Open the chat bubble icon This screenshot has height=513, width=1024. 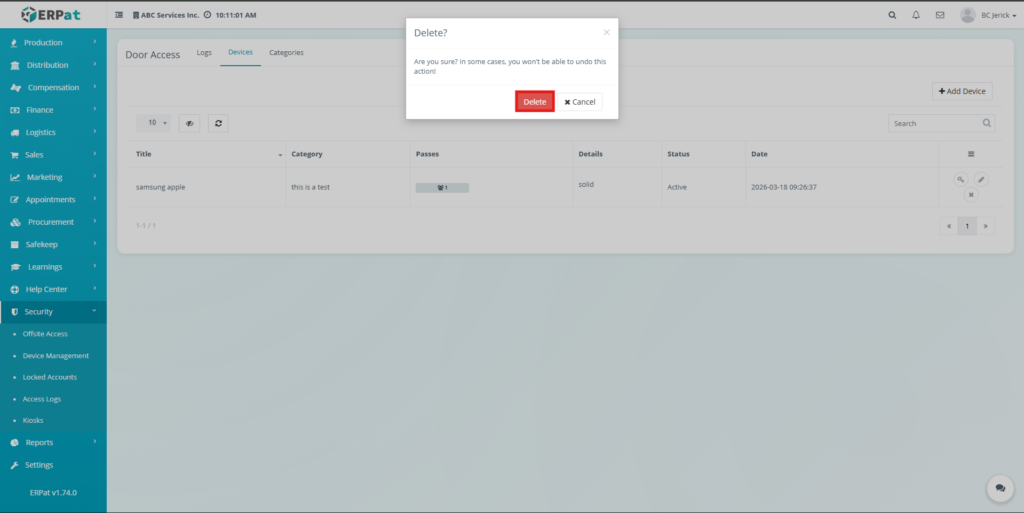click(1000, 488)
